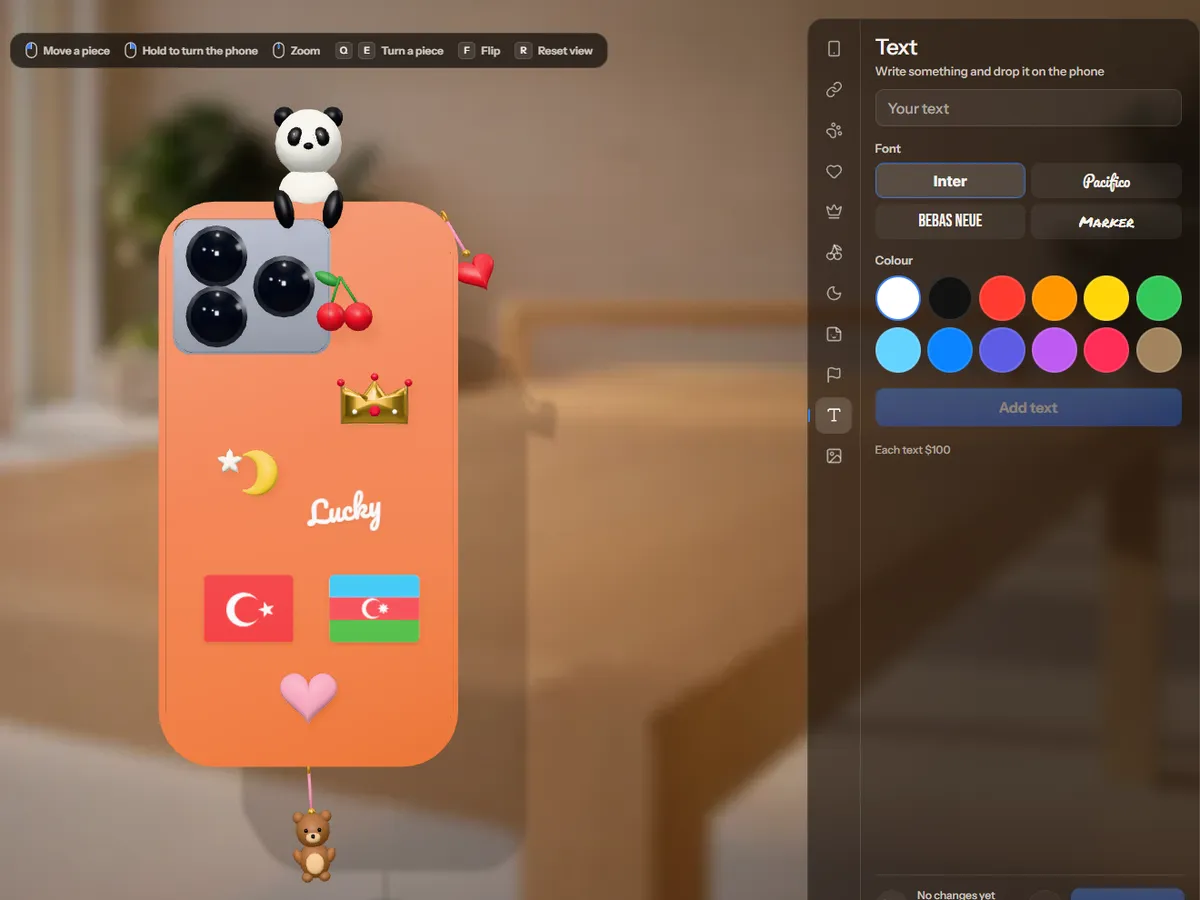The height and width of the screenshot is (900, 1200).
Task: Pick the yellow colour swatch
Action: 1107,298
